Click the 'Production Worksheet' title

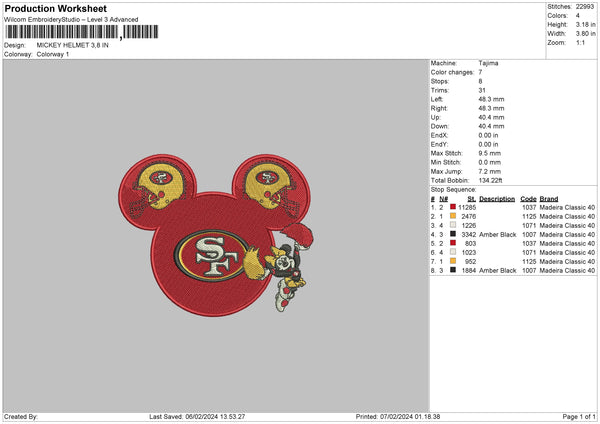click(x=56, y=9)
